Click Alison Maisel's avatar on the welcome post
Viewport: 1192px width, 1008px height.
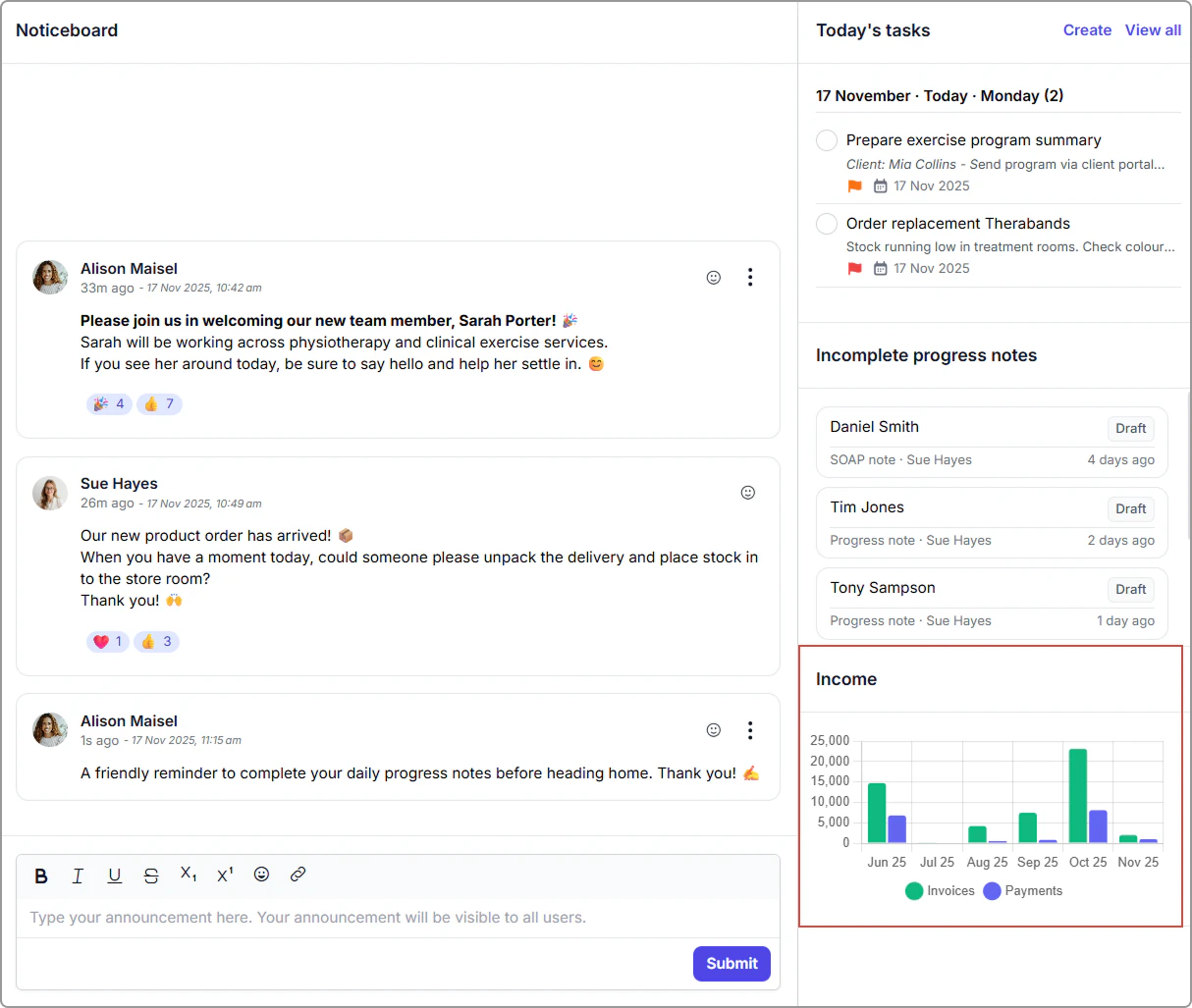[50, 278]
